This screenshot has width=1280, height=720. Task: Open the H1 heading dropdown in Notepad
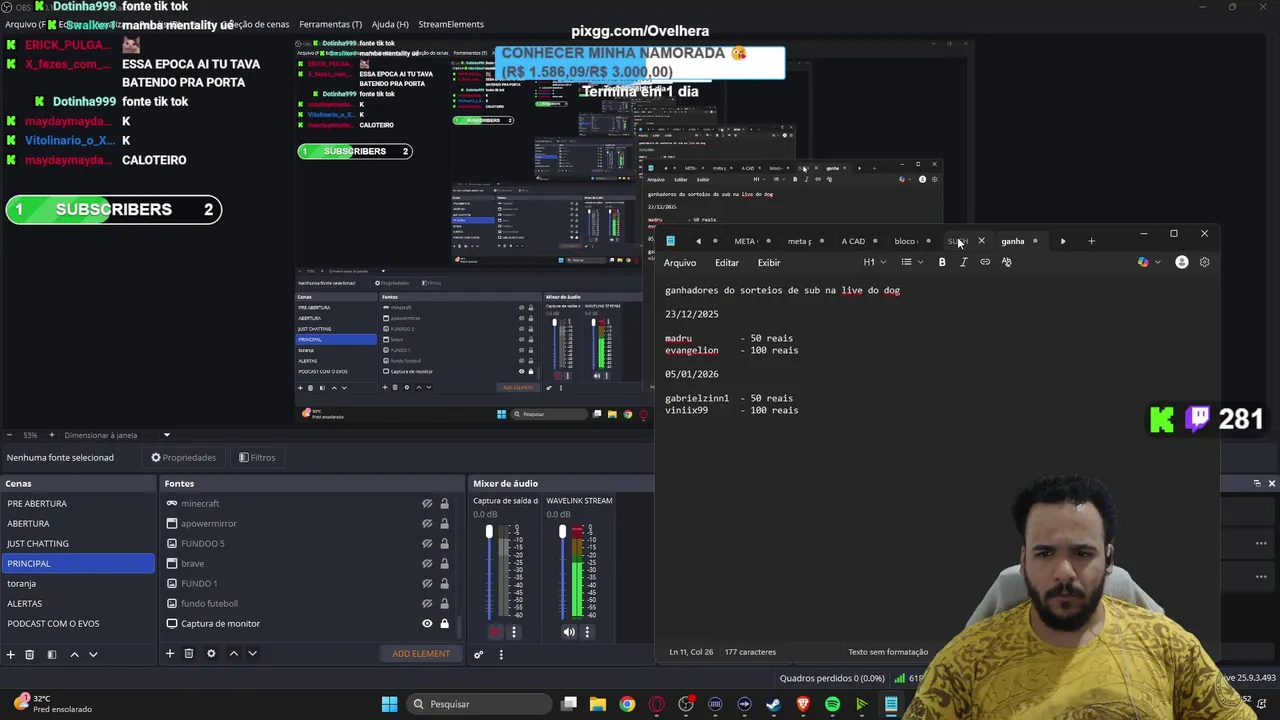[875, 262]
